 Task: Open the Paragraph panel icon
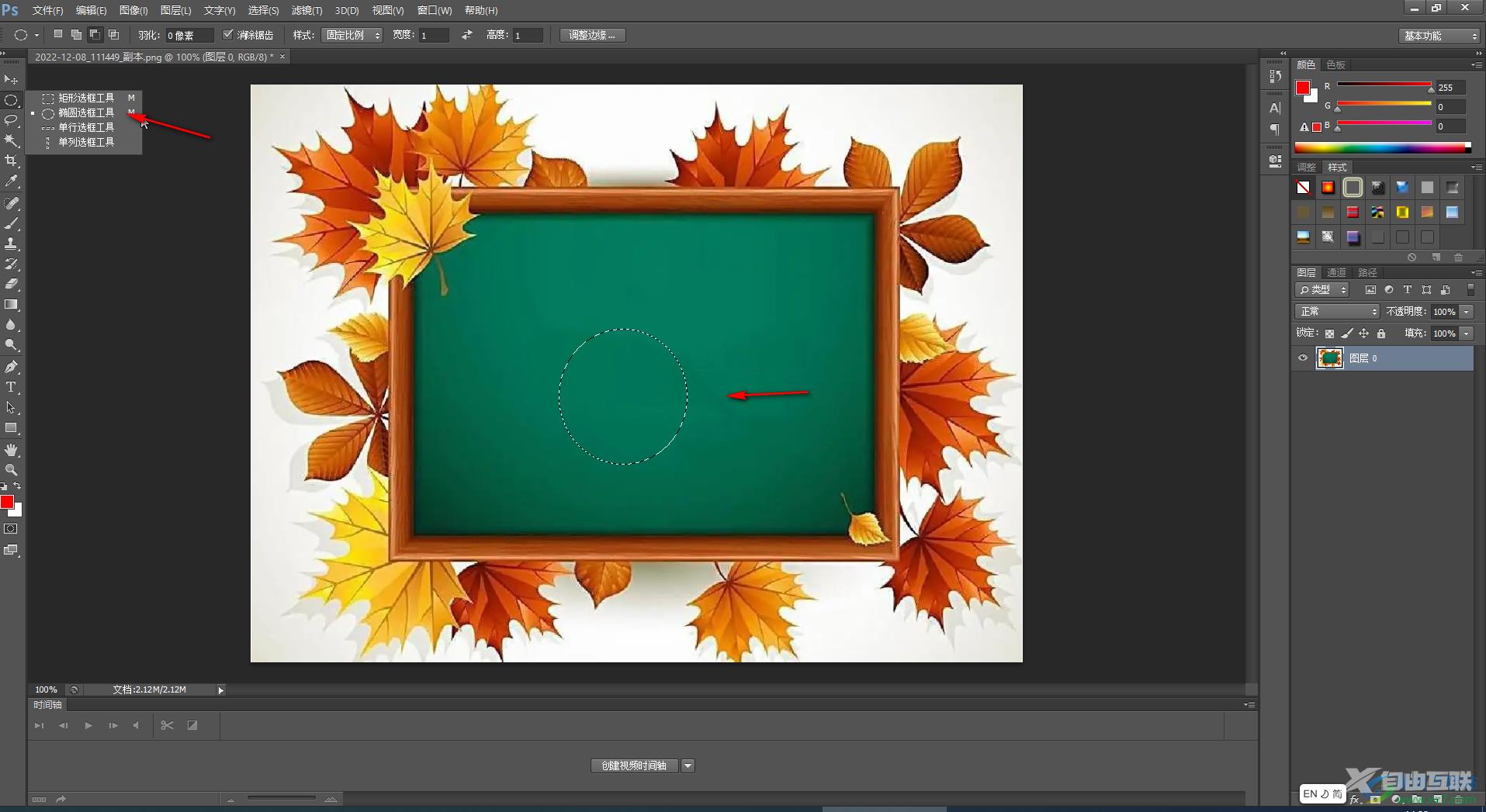[1275, 129]
